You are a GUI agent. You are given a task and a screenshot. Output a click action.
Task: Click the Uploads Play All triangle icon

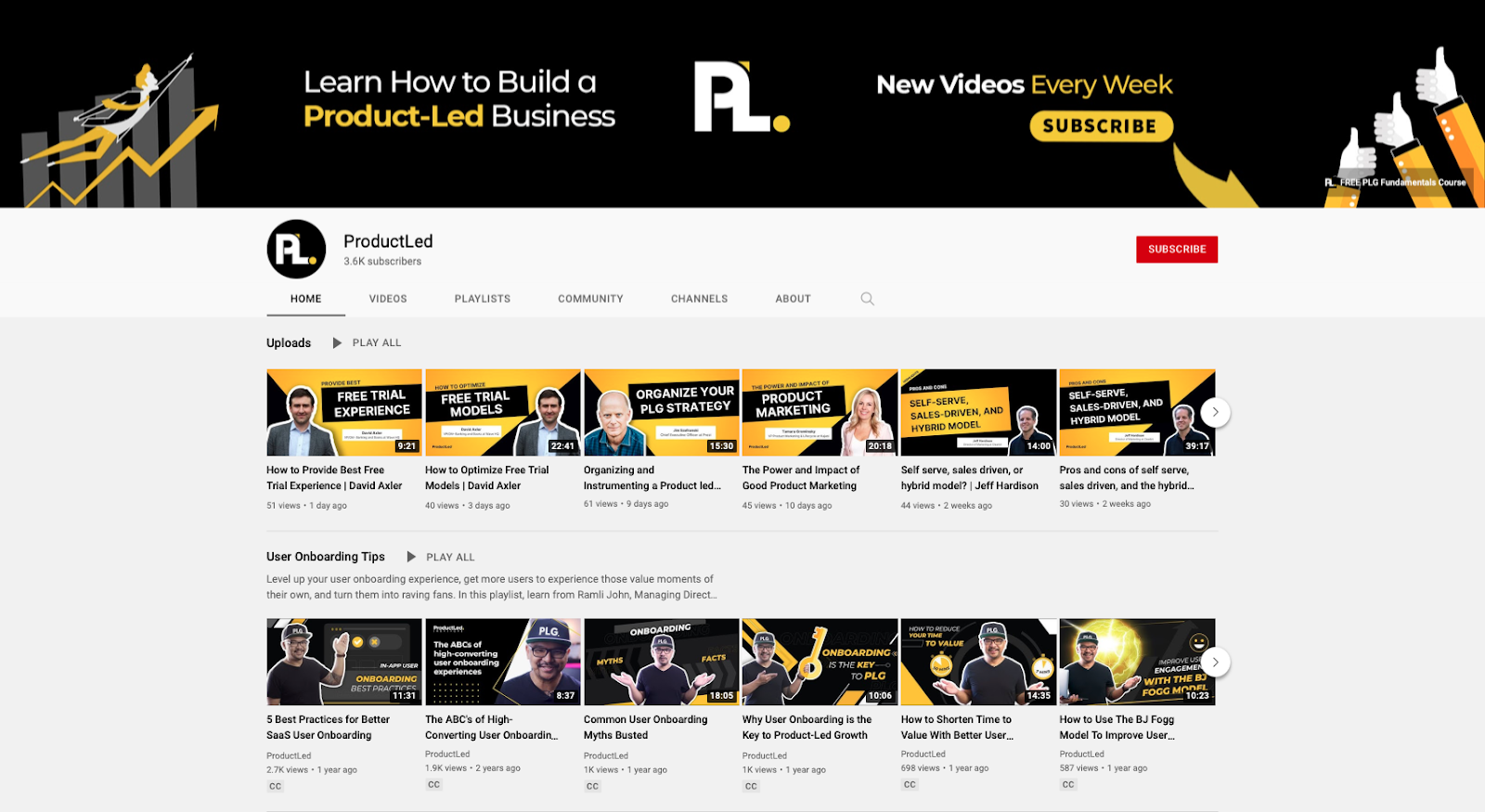(337, 342)
